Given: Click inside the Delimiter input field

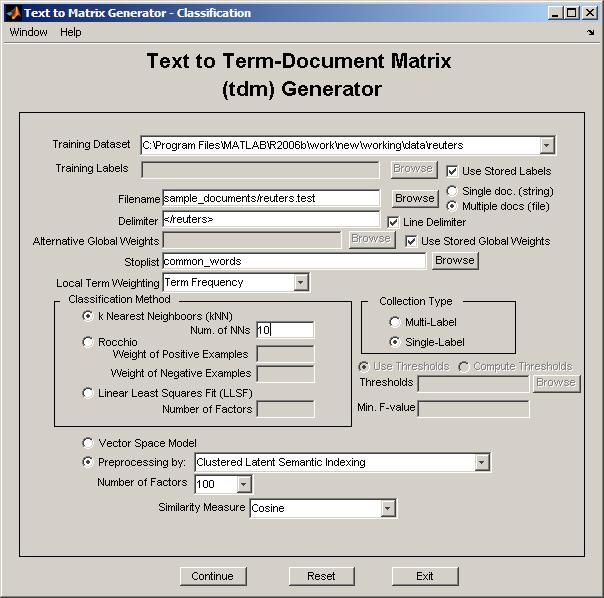Looking at the screenshot, I should (271, 219).
